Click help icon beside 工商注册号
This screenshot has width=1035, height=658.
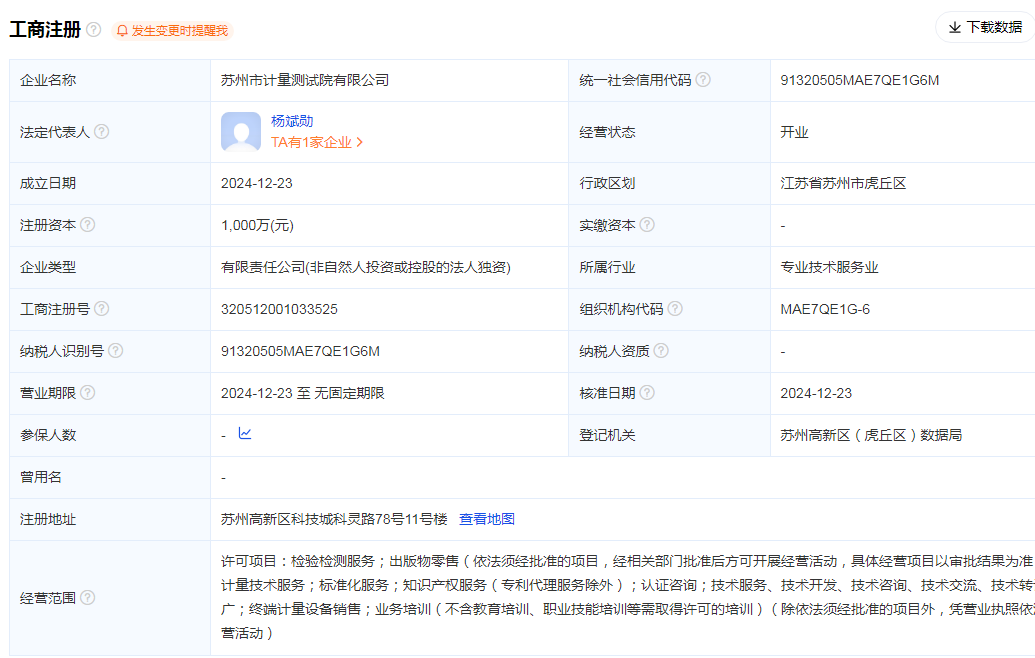[101, 309]
